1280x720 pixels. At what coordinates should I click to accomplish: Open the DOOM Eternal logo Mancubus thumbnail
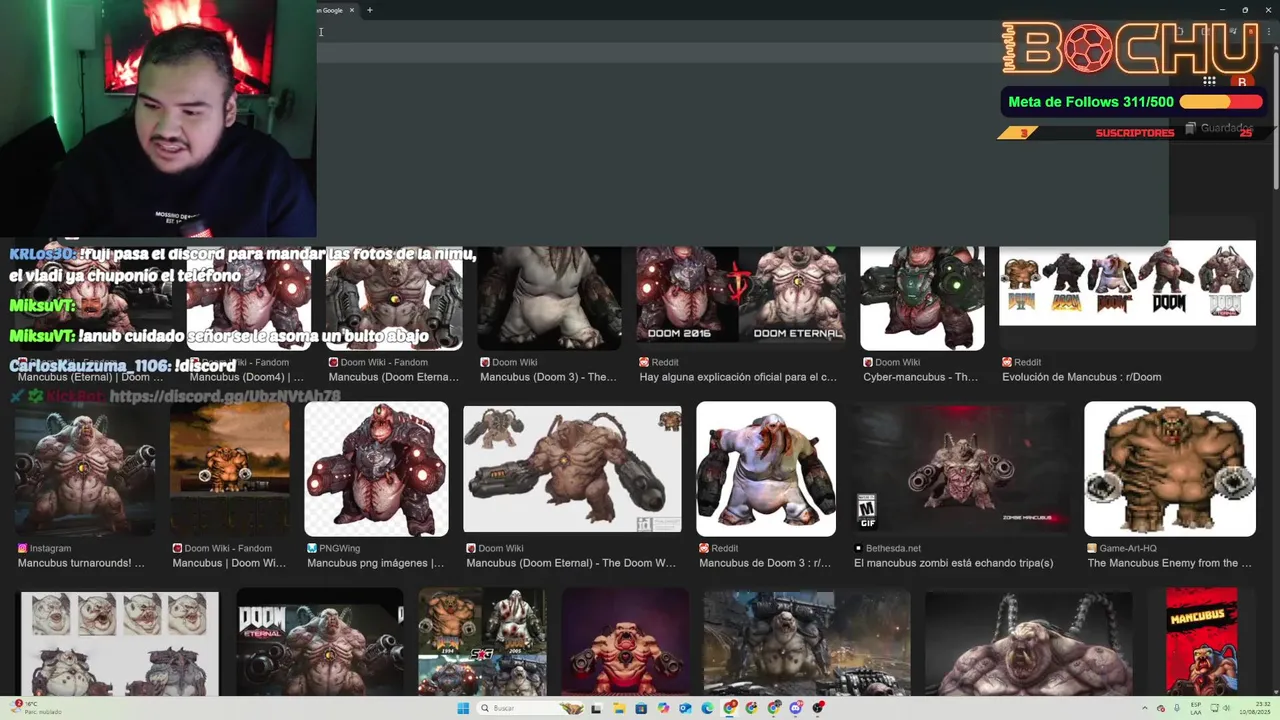click(x=320, y=641)
